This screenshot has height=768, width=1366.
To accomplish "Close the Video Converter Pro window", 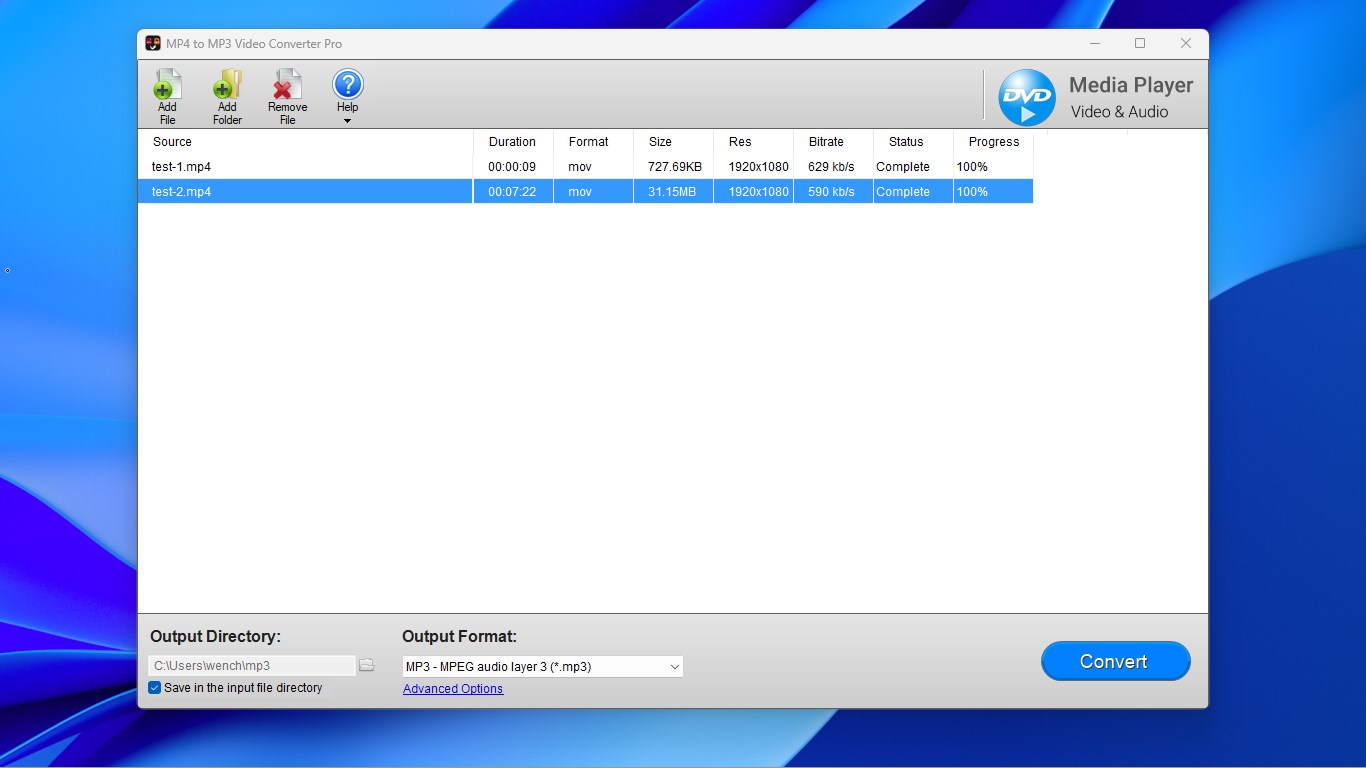I will [1186, 43].
